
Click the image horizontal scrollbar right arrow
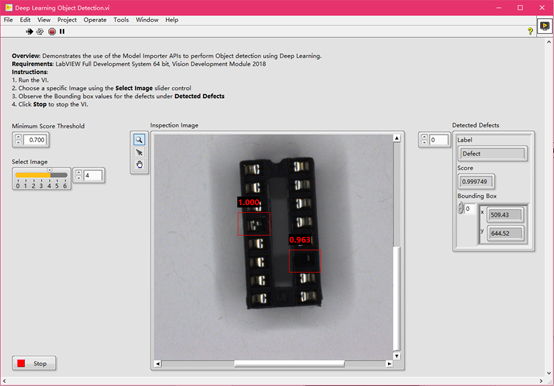[389, 363]
